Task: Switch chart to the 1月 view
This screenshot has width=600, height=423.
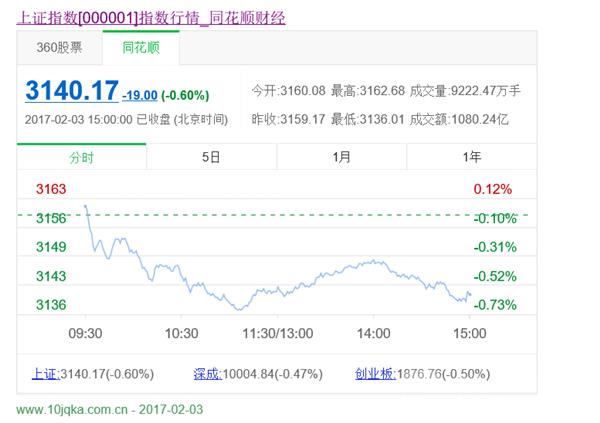Action: click(341, 157)
